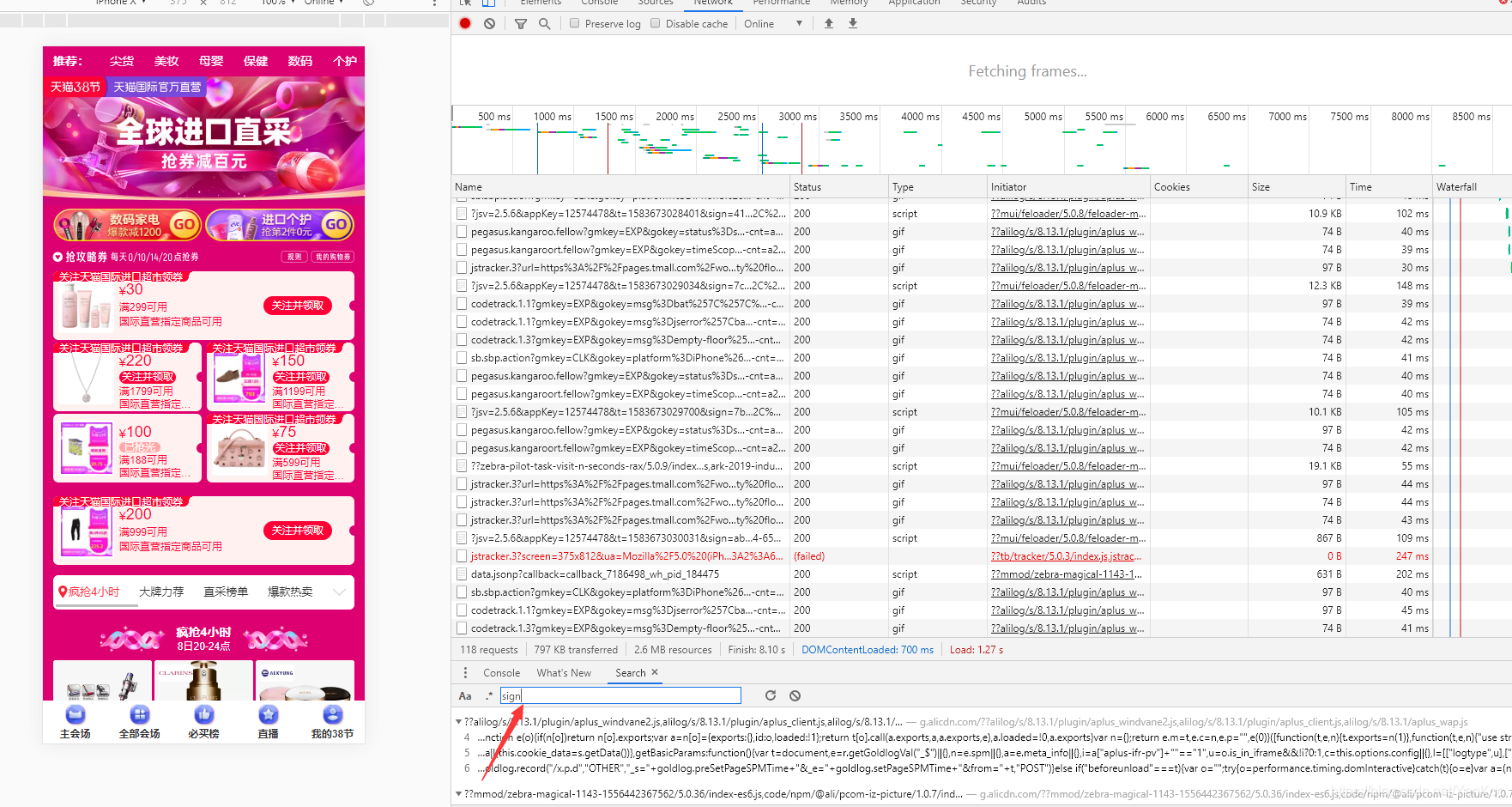The image size is (1512, 807).
Task: Select the 母婴 category in header
Action: [x=211, y=61]
